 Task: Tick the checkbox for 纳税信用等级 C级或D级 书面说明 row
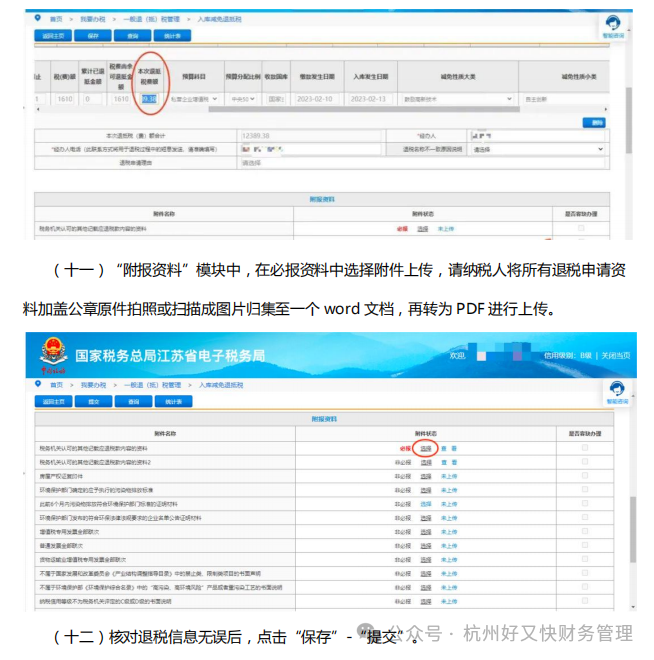tap(585, 601)
